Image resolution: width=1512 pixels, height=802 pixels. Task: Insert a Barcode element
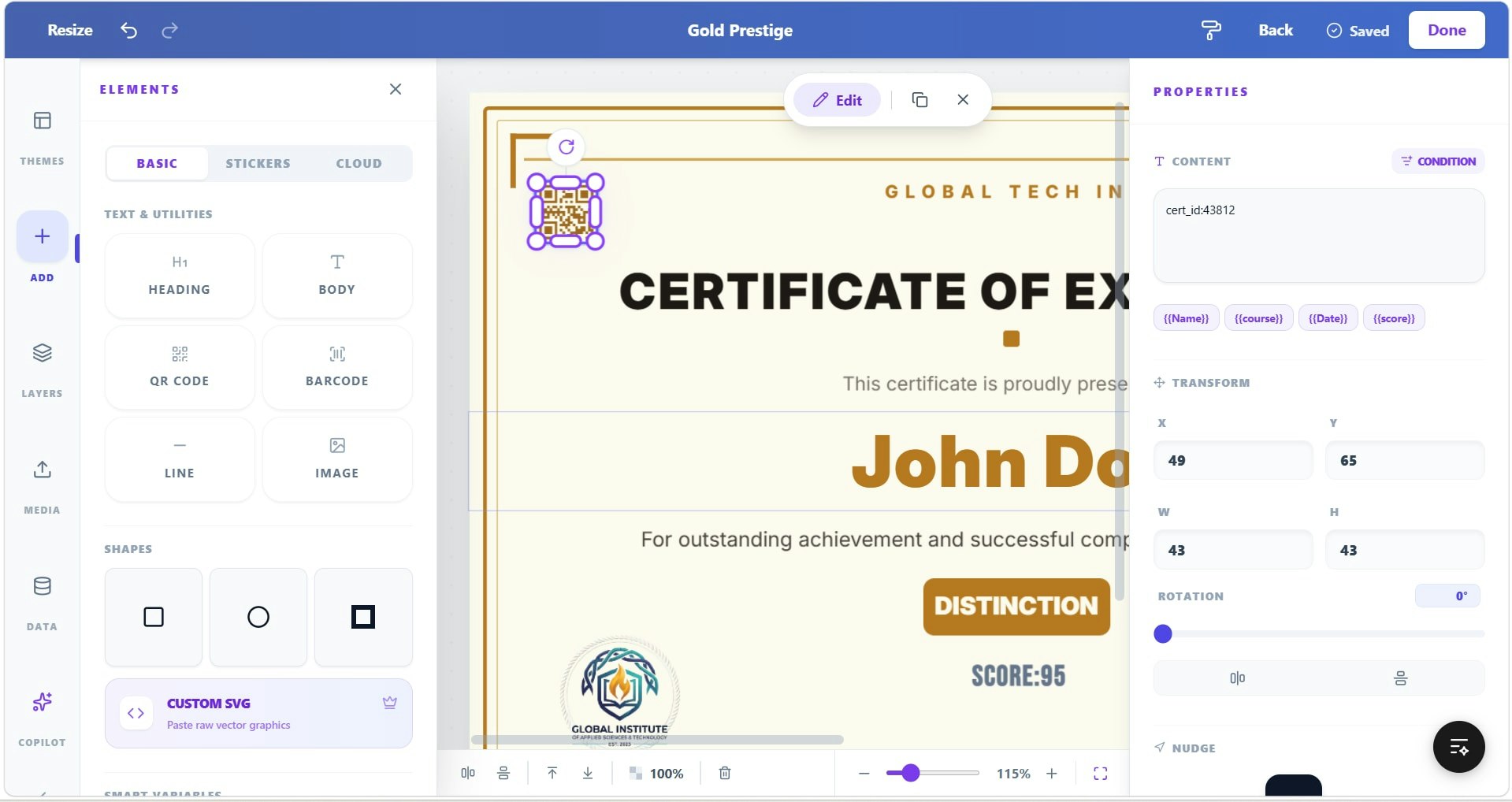click(337, 367)
